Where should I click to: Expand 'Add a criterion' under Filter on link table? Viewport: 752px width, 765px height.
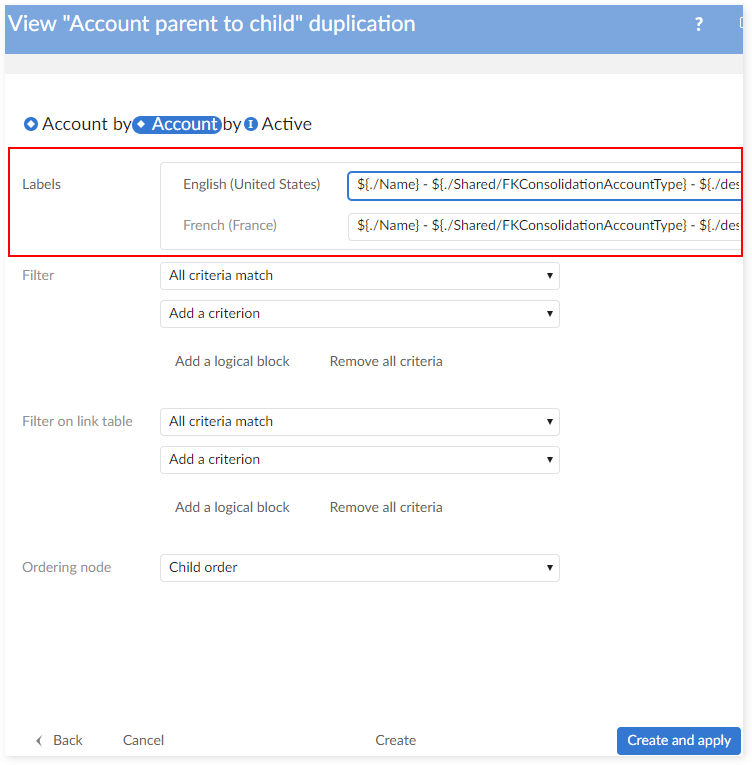[359, 460]
